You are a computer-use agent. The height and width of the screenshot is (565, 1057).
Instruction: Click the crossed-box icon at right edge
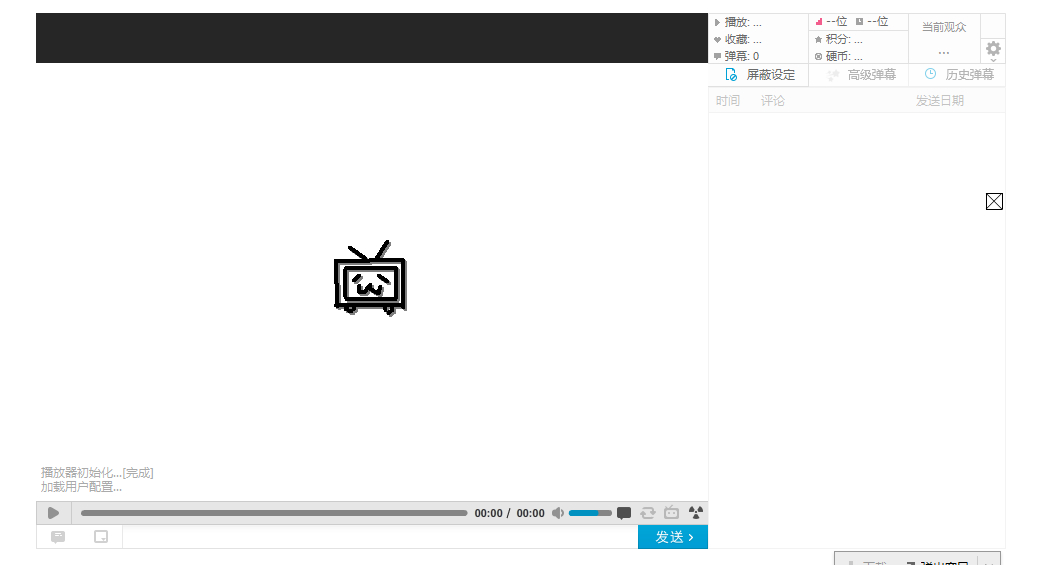pos(994,202)
